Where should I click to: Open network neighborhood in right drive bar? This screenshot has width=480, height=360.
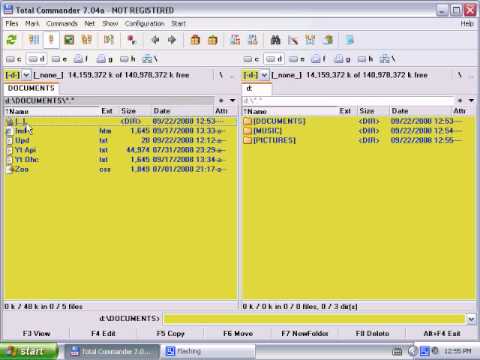coord(387,59)
